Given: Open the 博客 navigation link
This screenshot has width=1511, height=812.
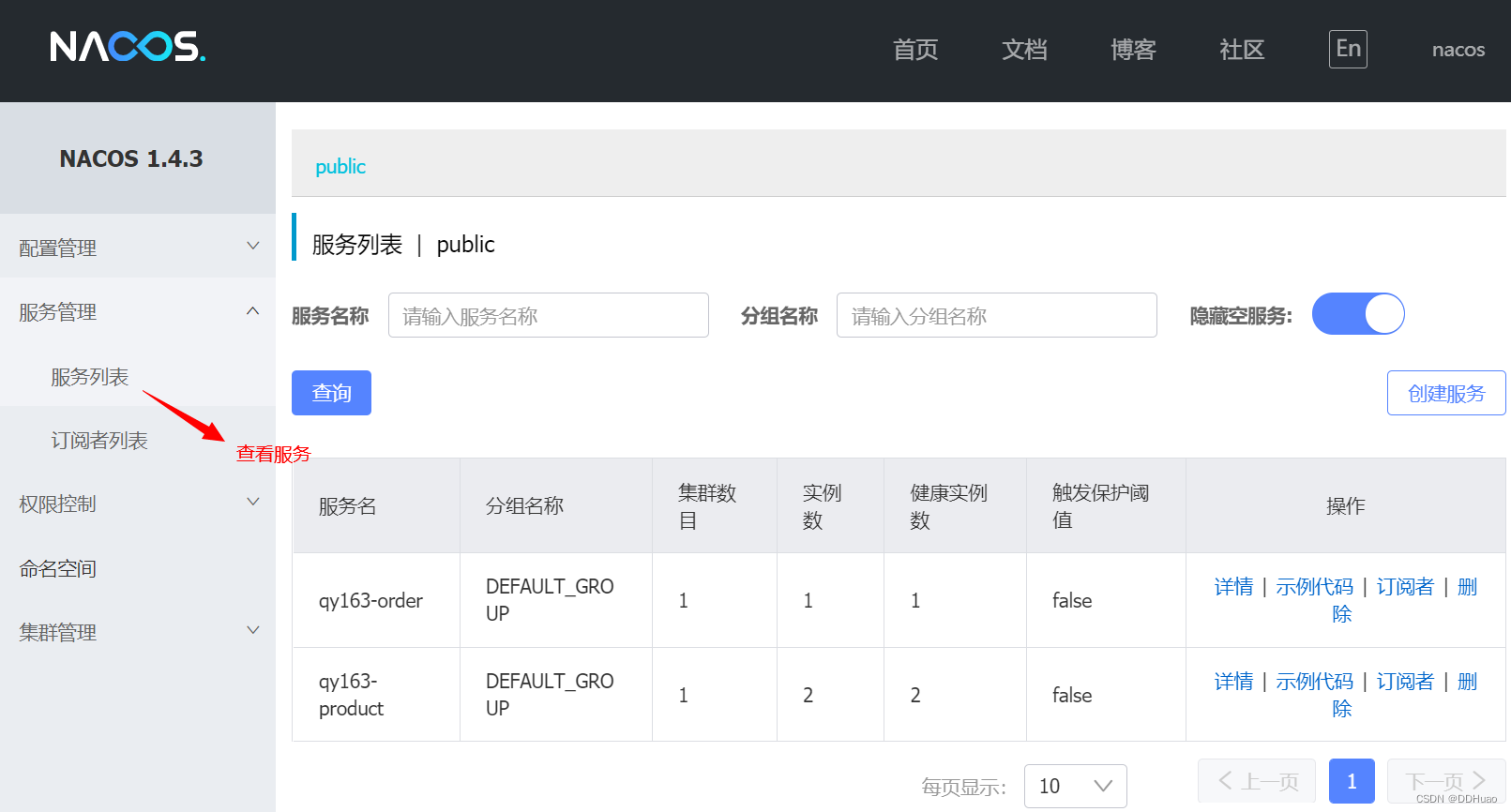Looking at the screenshot, I should 1133,50.
